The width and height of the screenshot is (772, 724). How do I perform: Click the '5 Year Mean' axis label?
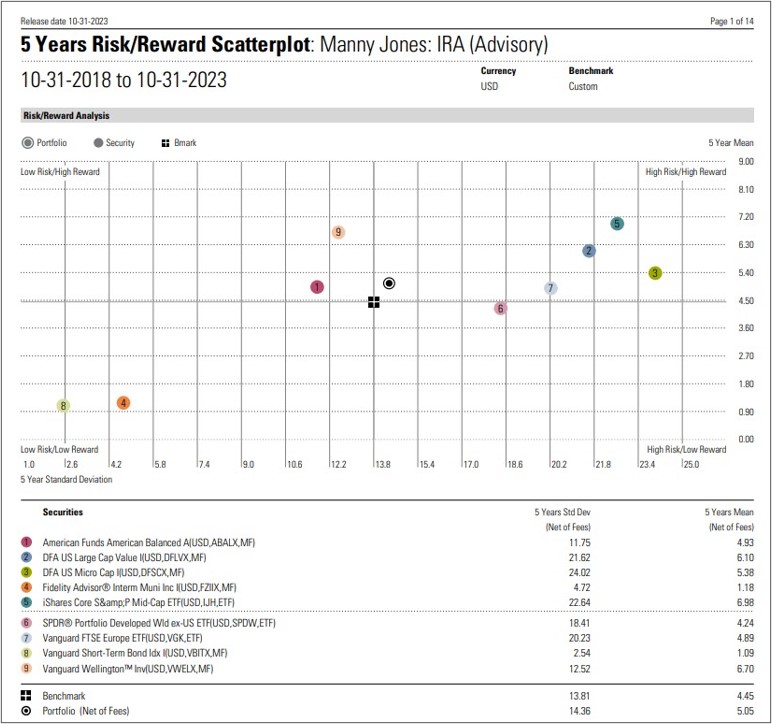[731, 143]
